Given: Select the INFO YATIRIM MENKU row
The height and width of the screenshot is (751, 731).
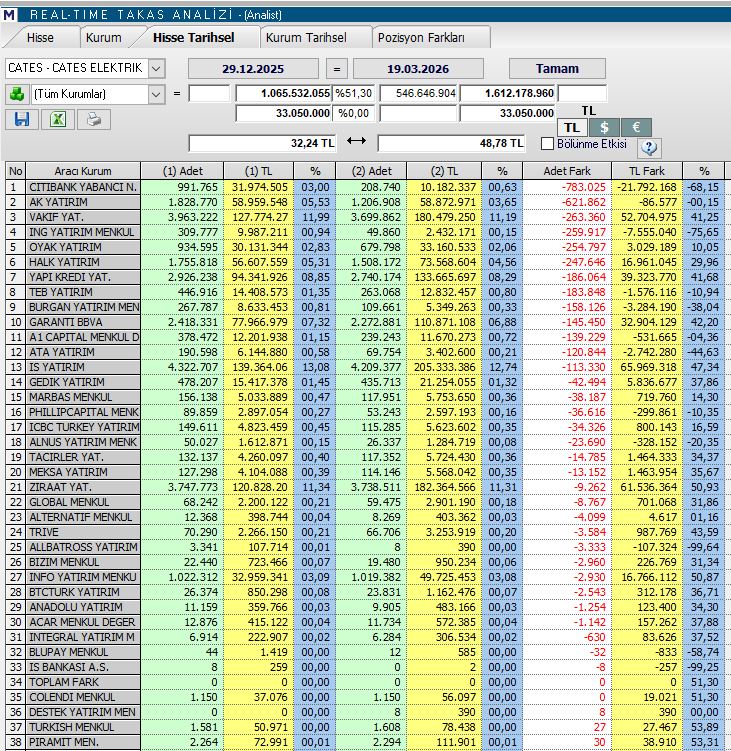Looking at the screenshot, I should coord(365,577).
